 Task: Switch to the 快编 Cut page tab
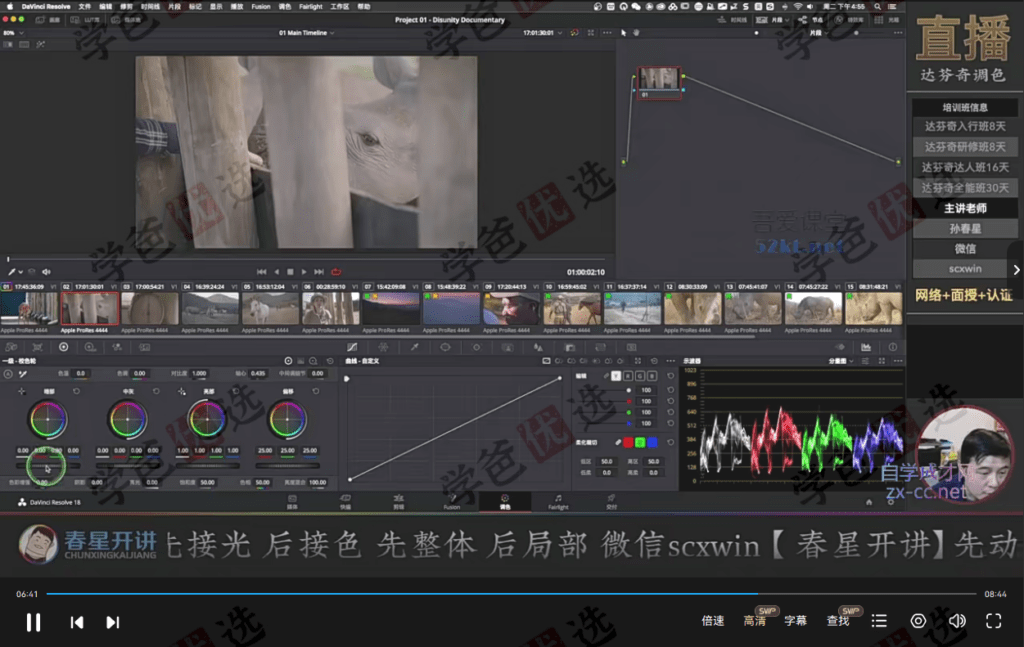[345, 501]
